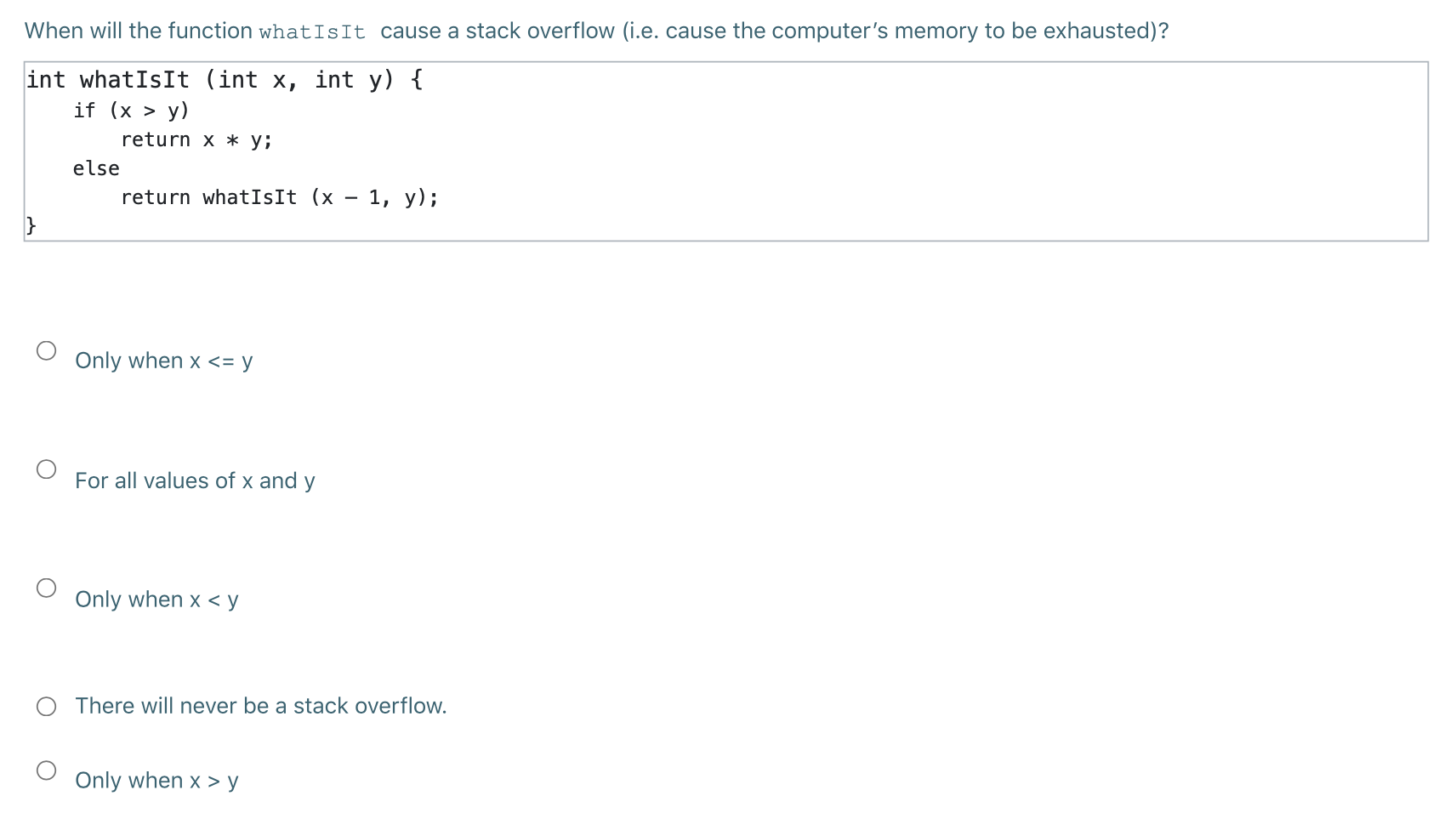Screen dimensions: 1456x813
Task: Click the answer text "There will never be a stack overflow."
Action: (x=260, y=705)
